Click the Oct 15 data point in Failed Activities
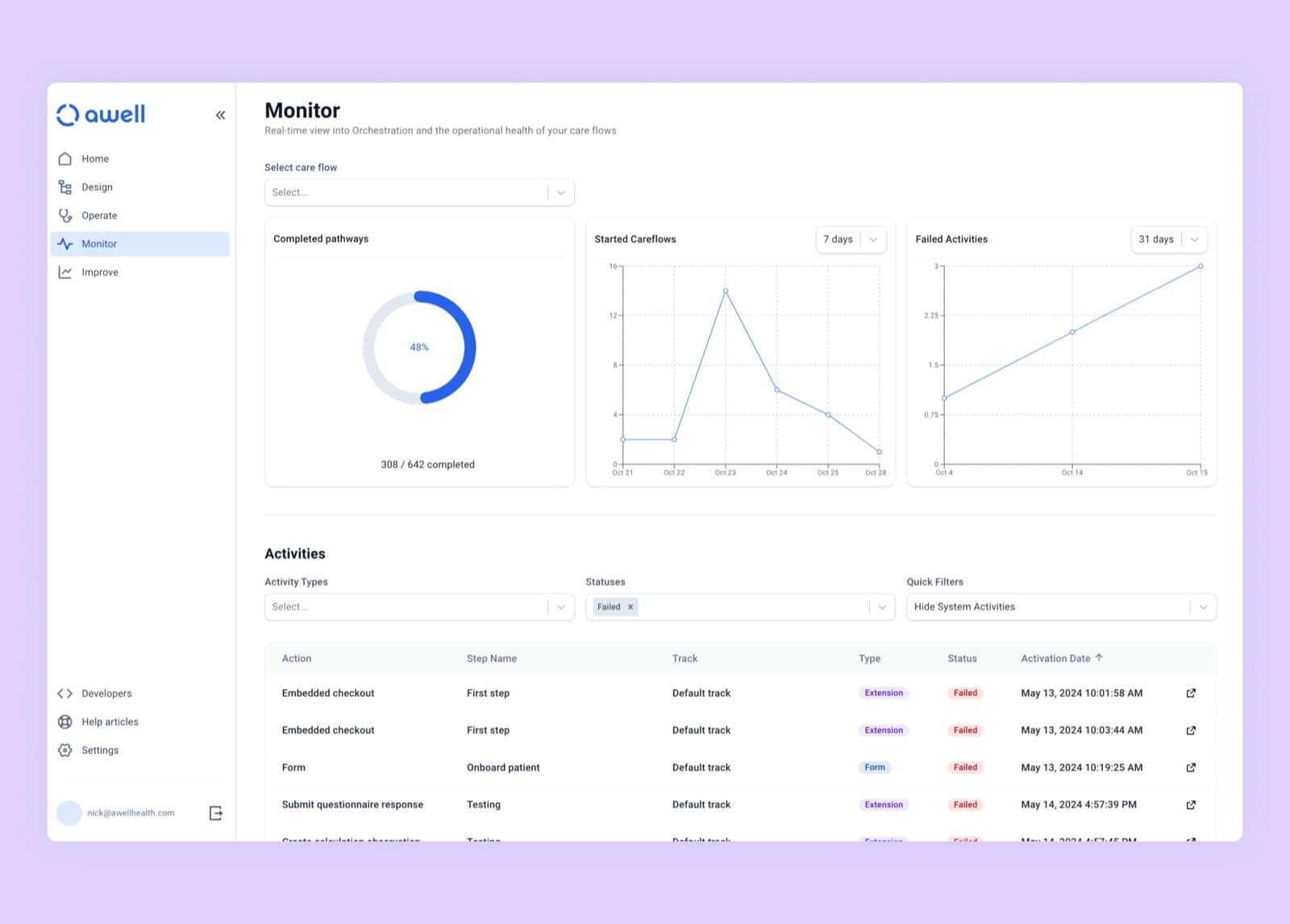 [x=1201, y=266]
